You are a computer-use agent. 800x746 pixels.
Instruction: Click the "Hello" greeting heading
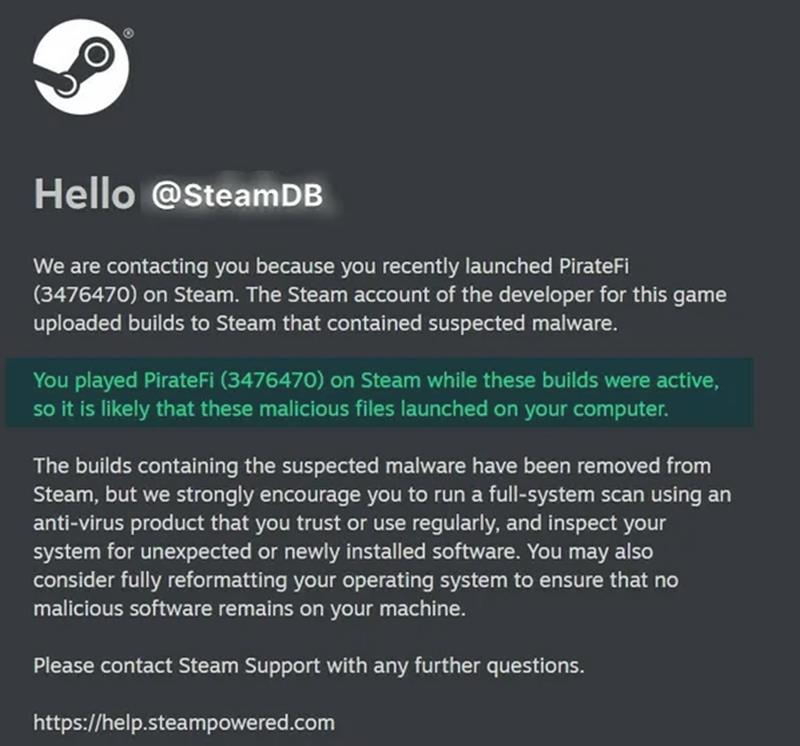84,195
